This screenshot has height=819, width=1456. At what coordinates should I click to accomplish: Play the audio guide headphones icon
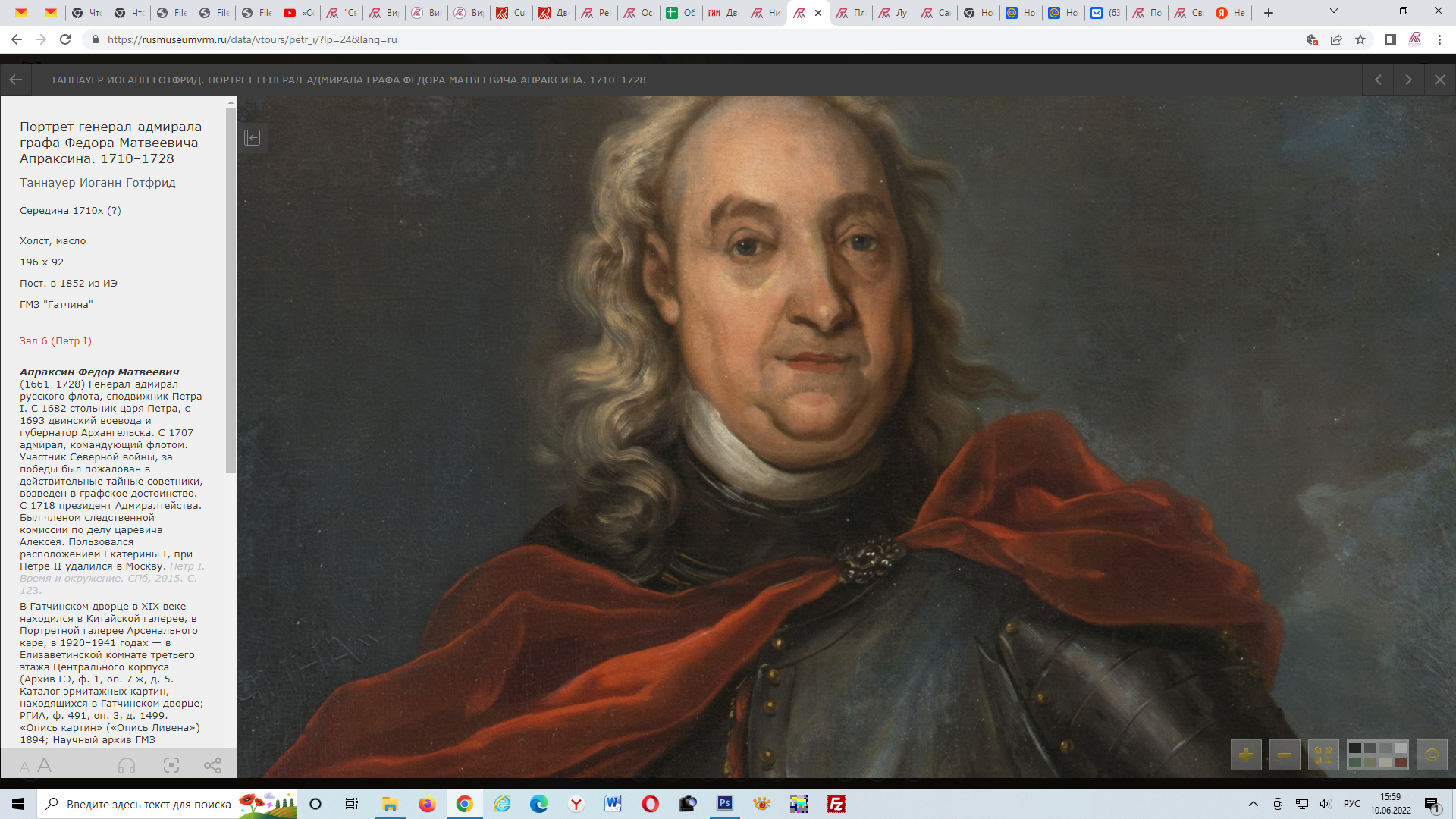pyautogui.click(x=127, y=766)
